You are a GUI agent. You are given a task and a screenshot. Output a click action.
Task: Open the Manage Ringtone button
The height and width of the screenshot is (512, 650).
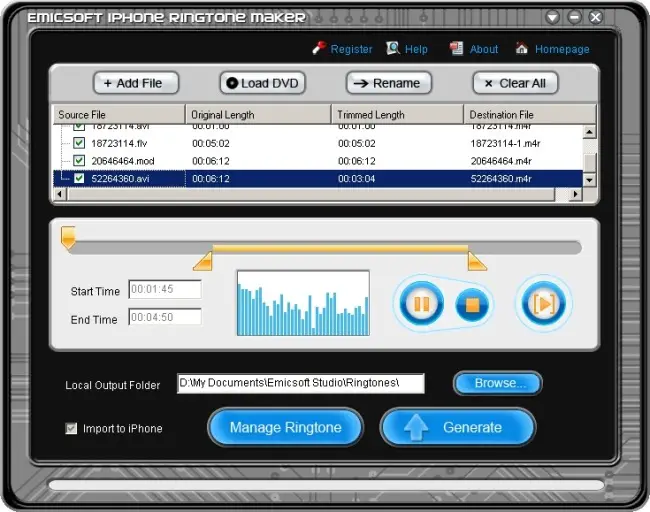click(286, 427)
